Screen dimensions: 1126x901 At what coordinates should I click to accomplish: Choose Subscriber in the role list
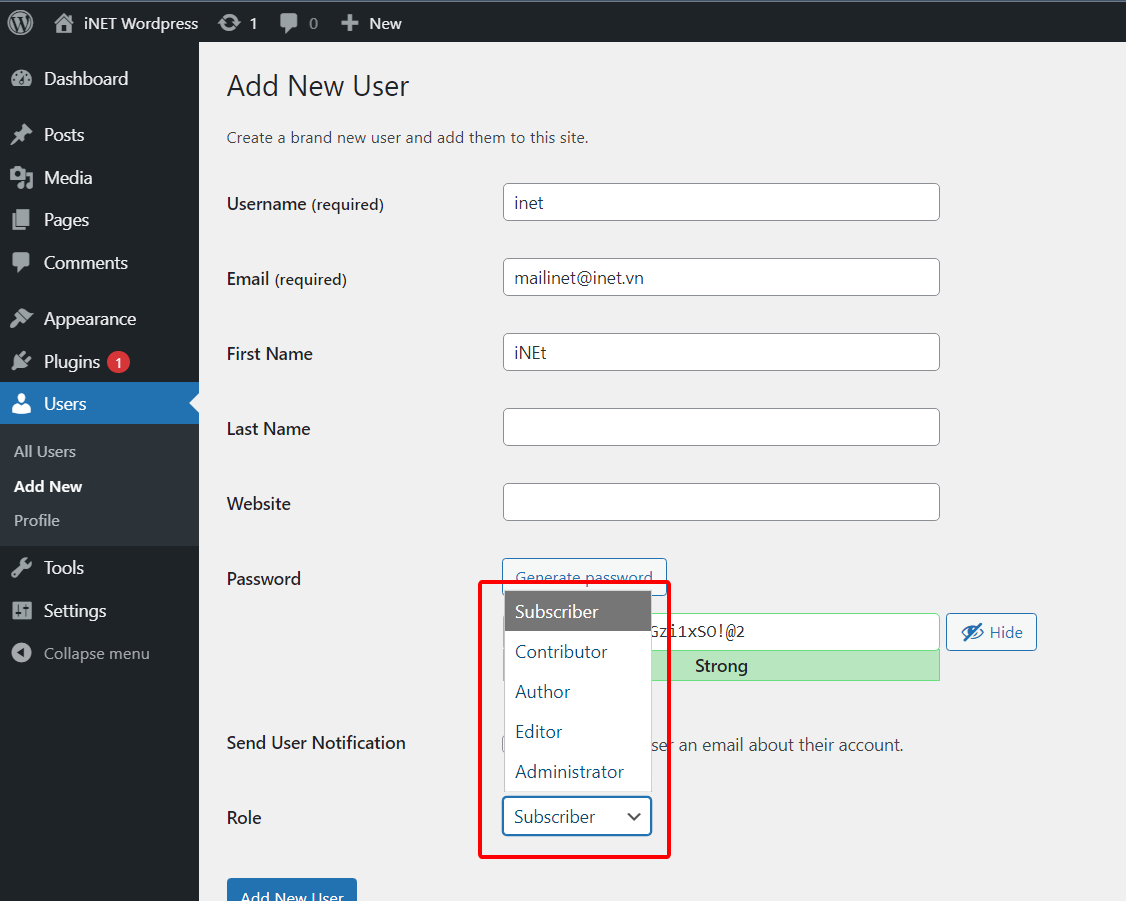pos(578,612)
